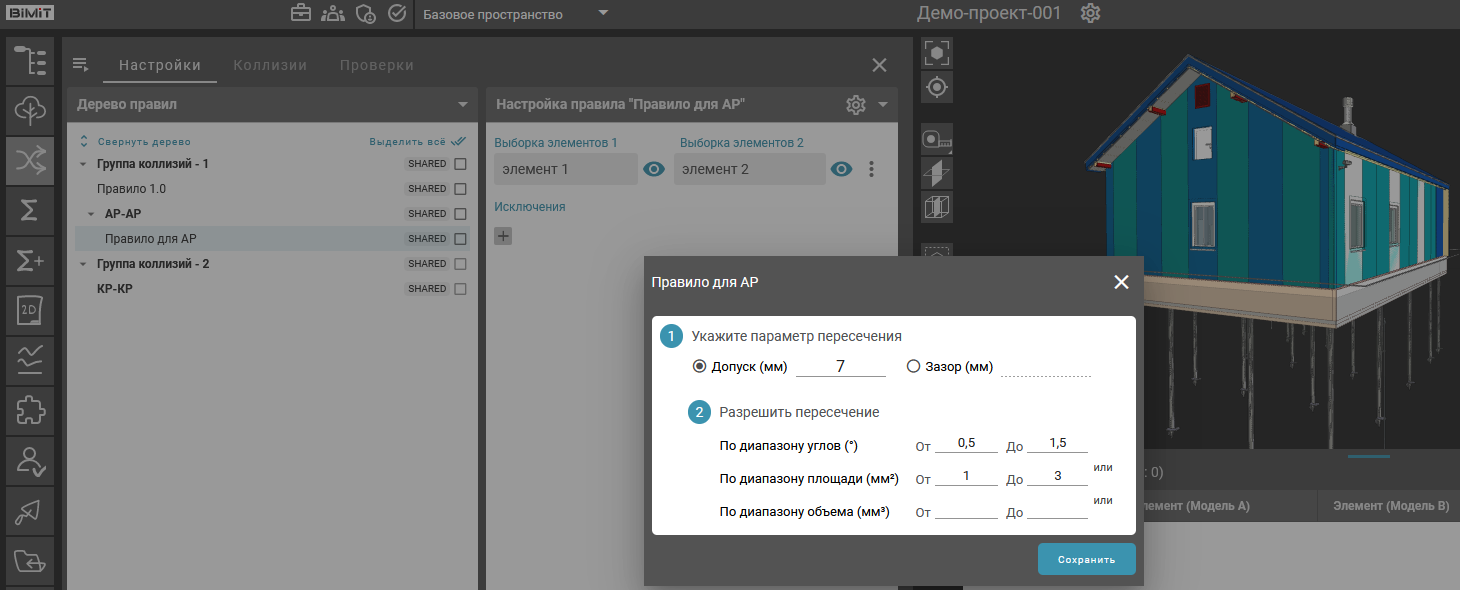Image resolution: width=1460 pixels, height=590 pixels.
Task: Open rule settings gear icon
Action: (x=855, y=105)
